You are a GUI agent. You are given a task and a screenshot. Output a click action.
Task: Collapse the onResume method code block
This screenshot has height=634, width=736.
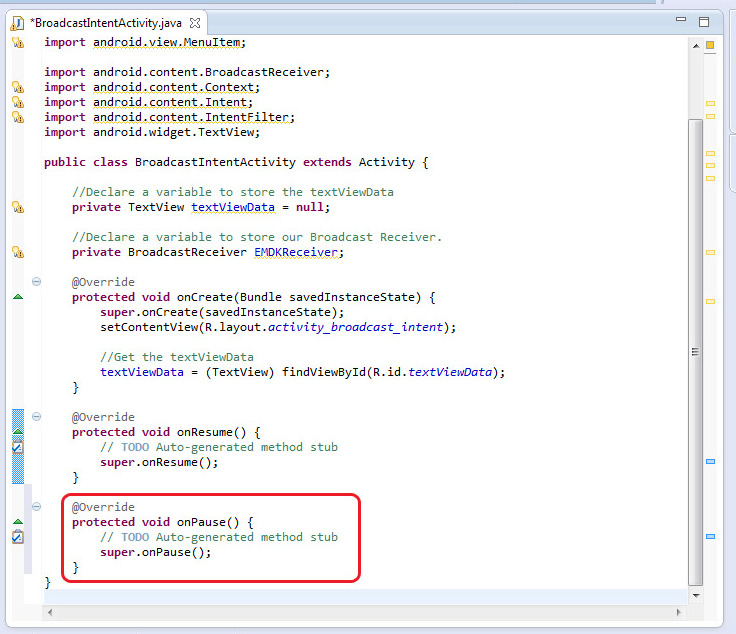(x=36, y=417)
